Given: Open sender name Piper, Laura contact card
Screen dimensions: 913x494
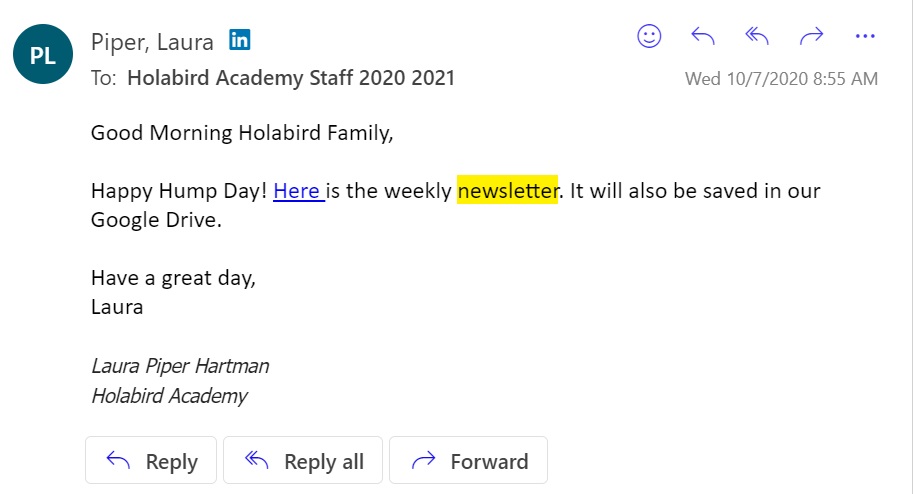Looking at the screenshot, I should click(152, 42).
